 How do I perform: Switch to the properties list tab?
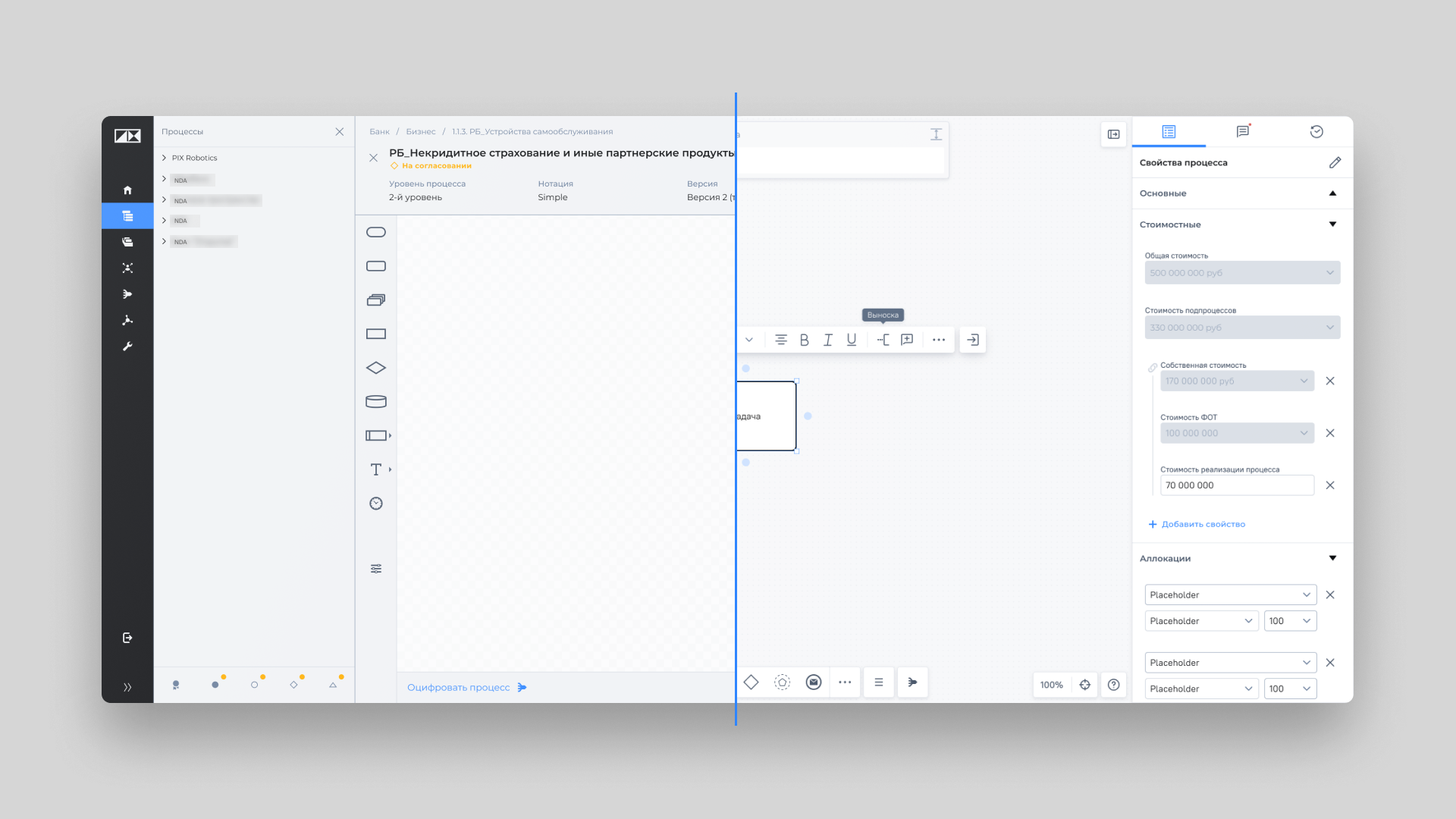coord(1169,131)
